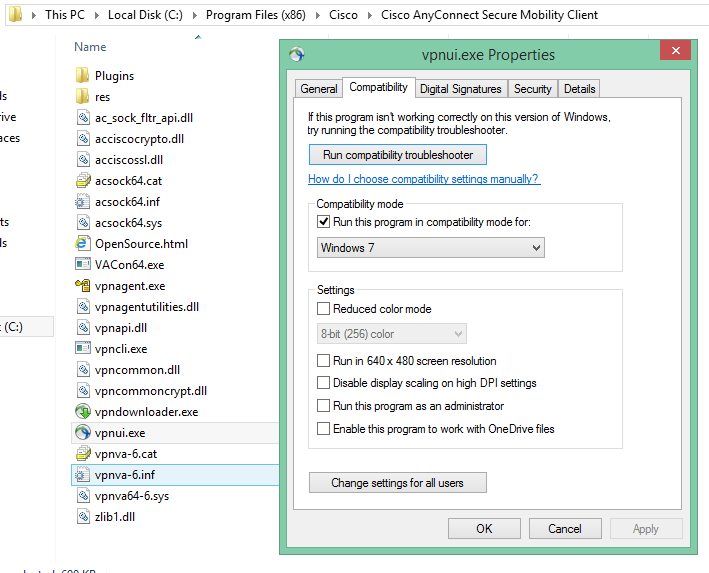Image resolution: width=709 pixels, height=573 pixels.
Task: Uncheck Run this program in compatibility mode
Action: (323, 222)
